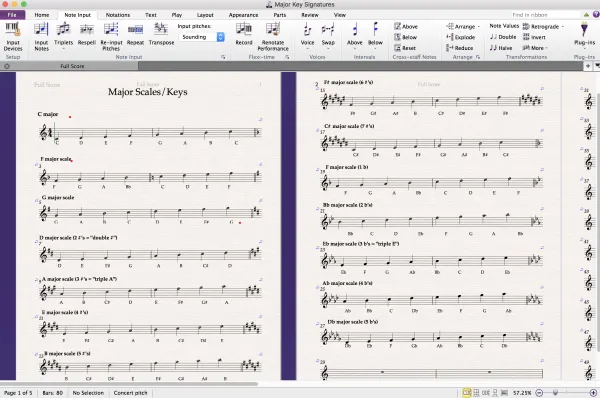Click the Repeat note icon
The image size is (600, 398).
coord(135,35)
